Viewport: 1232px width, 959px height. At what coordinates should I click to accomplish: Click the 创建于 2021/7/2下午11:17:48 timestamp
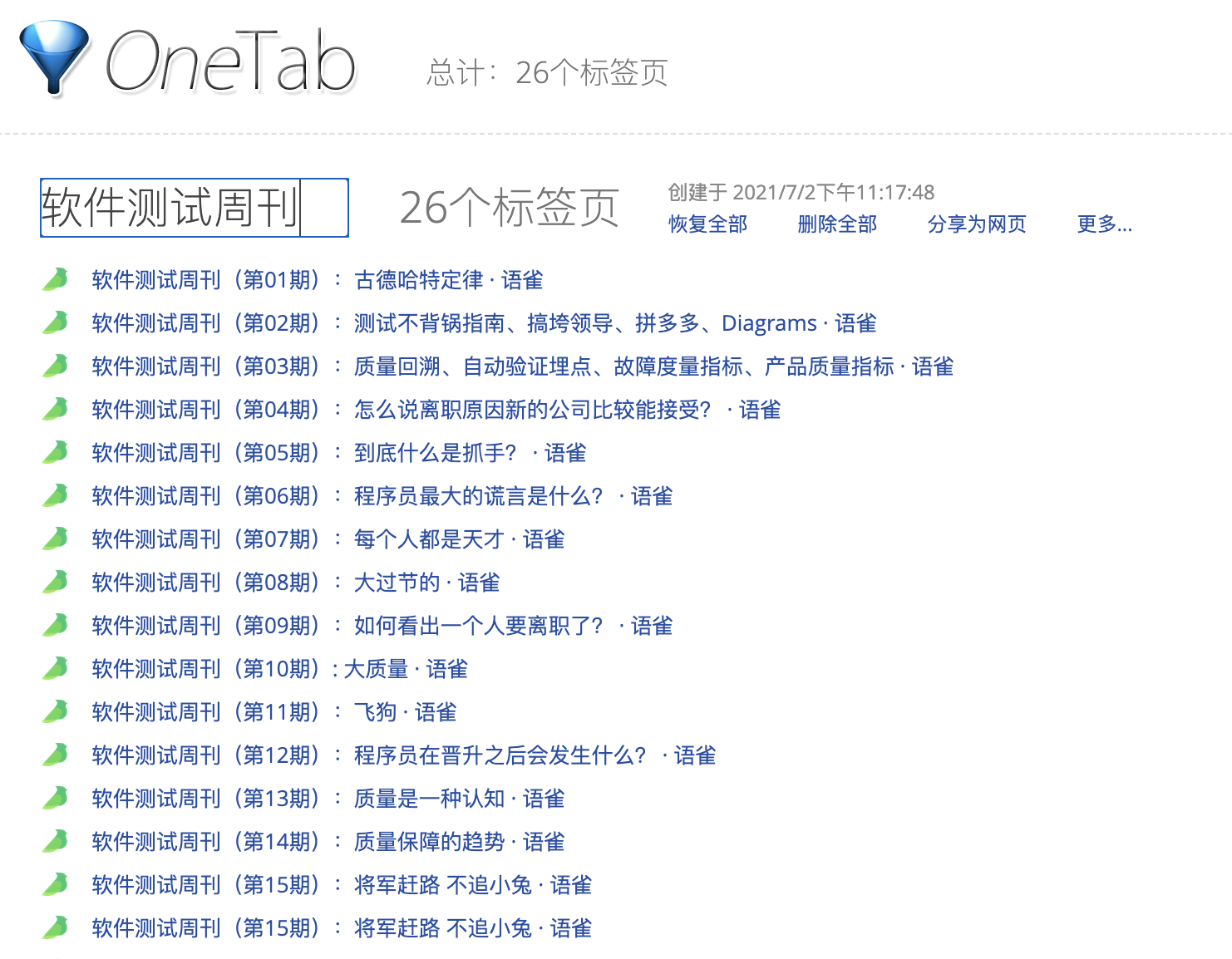801,193
